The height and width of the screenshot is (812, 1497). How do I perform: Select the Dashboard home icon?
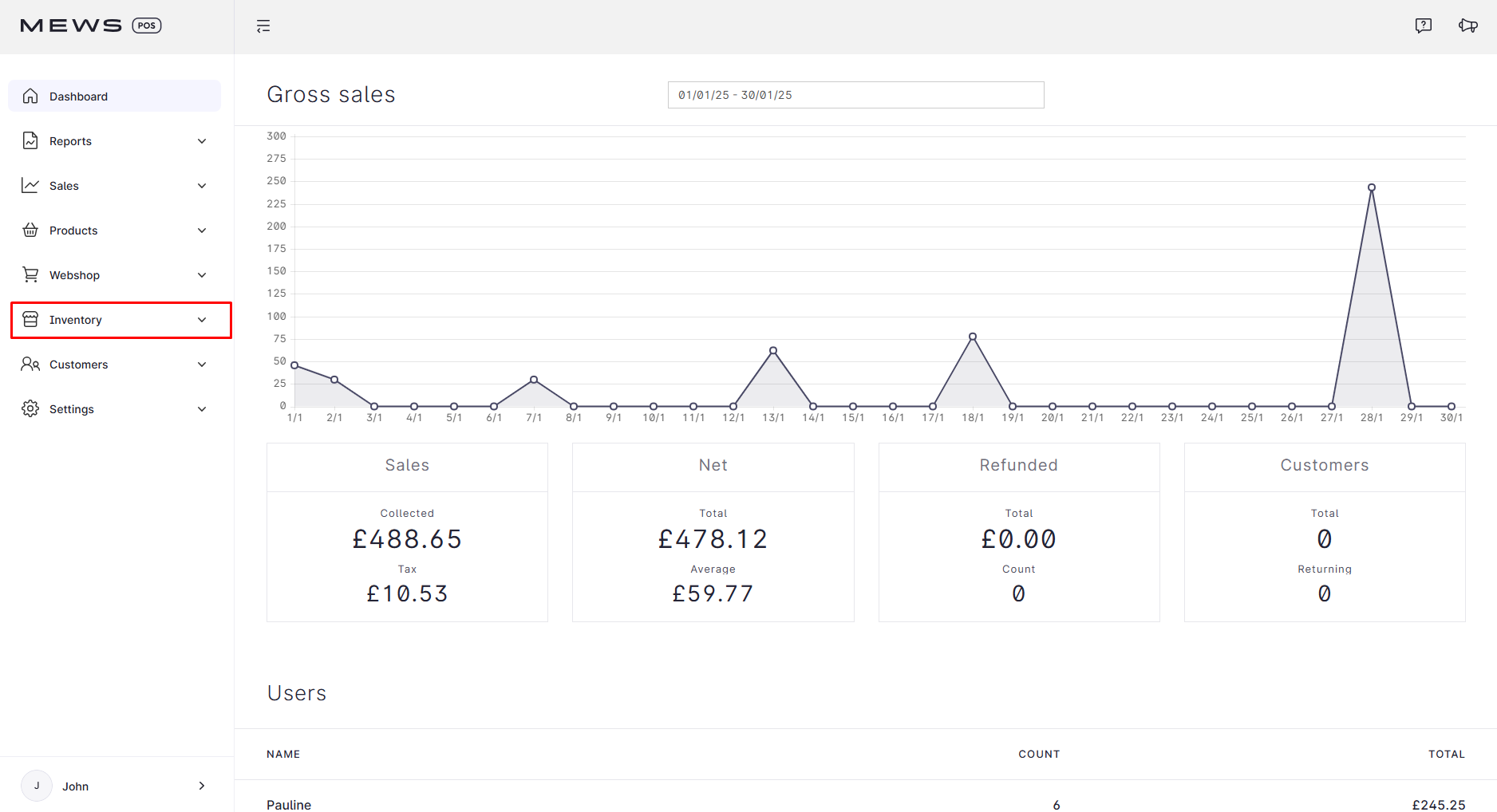coord(30,96)
